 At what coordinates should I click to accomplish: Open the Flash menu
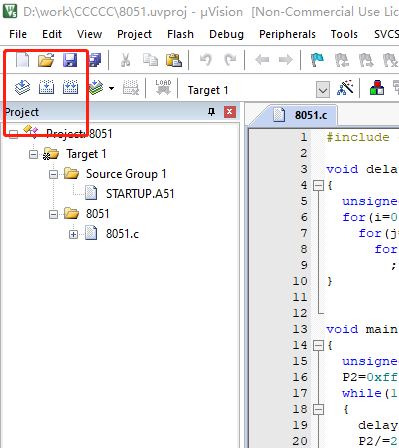[180, 34]
